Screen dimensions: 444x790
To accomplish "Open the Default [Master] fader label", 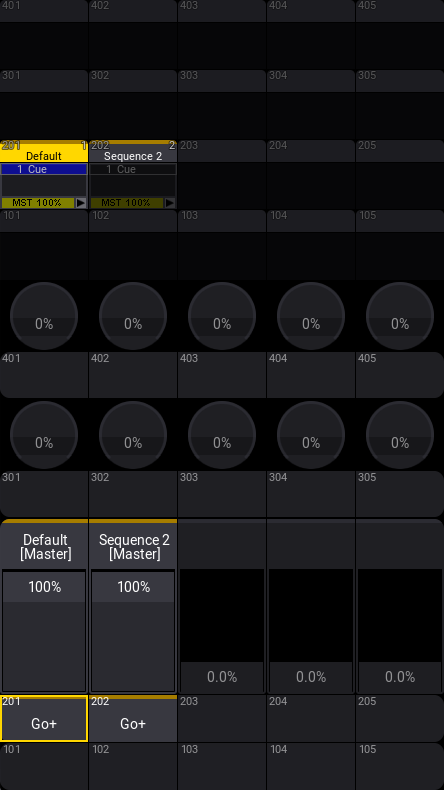I will tap(44, 547).
